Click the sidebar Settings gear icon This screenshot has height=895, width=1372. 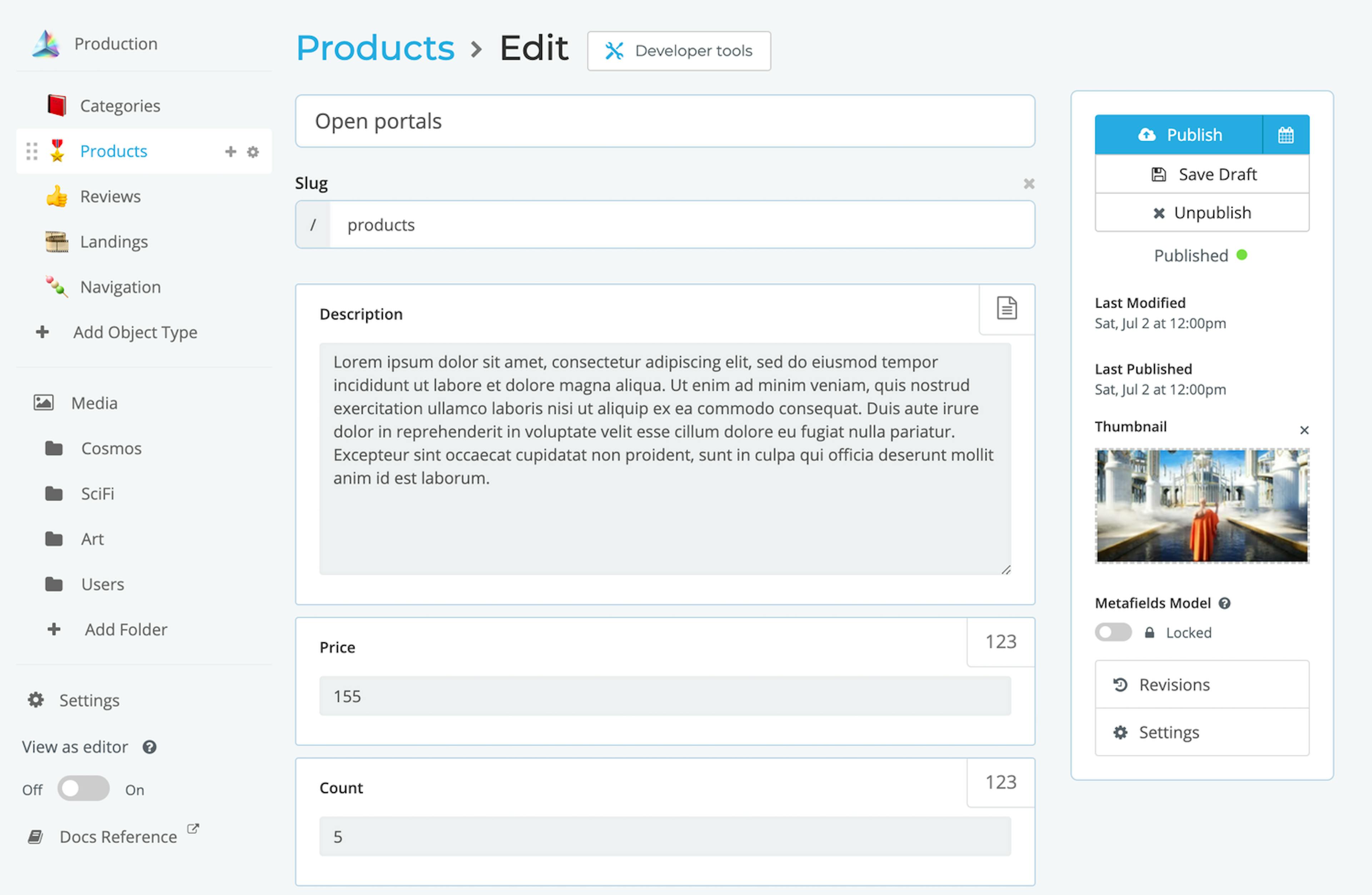36,700
